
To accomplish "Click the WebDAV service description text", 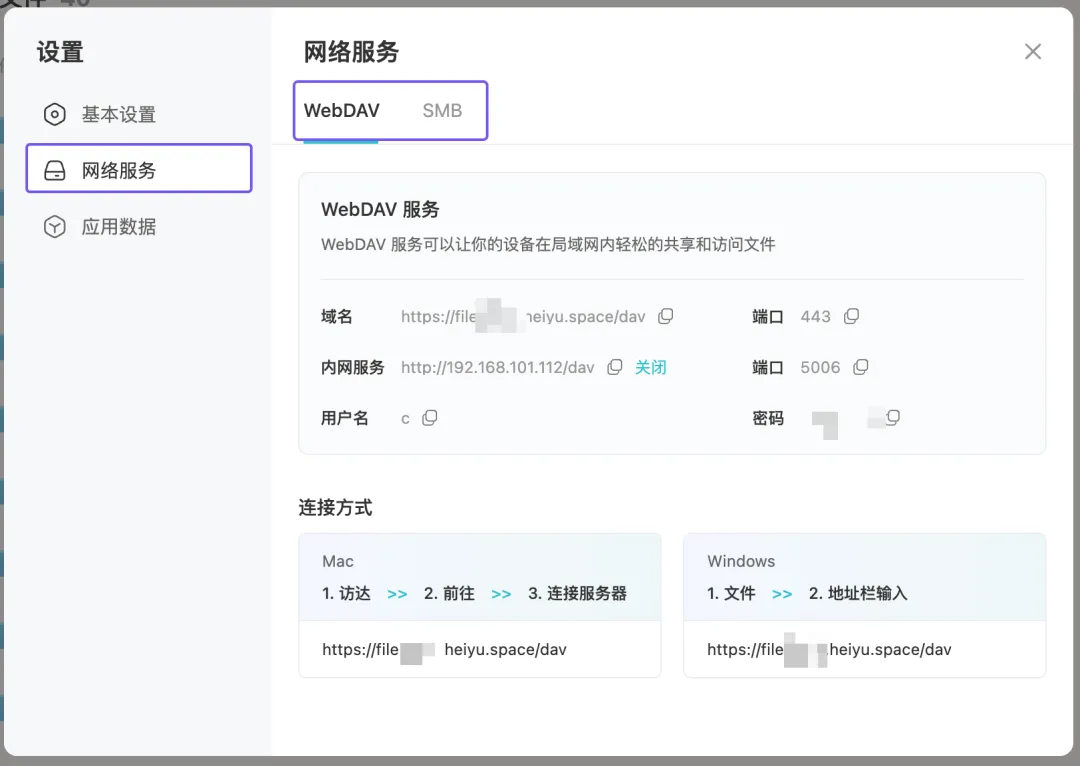I will pos(548,245).
